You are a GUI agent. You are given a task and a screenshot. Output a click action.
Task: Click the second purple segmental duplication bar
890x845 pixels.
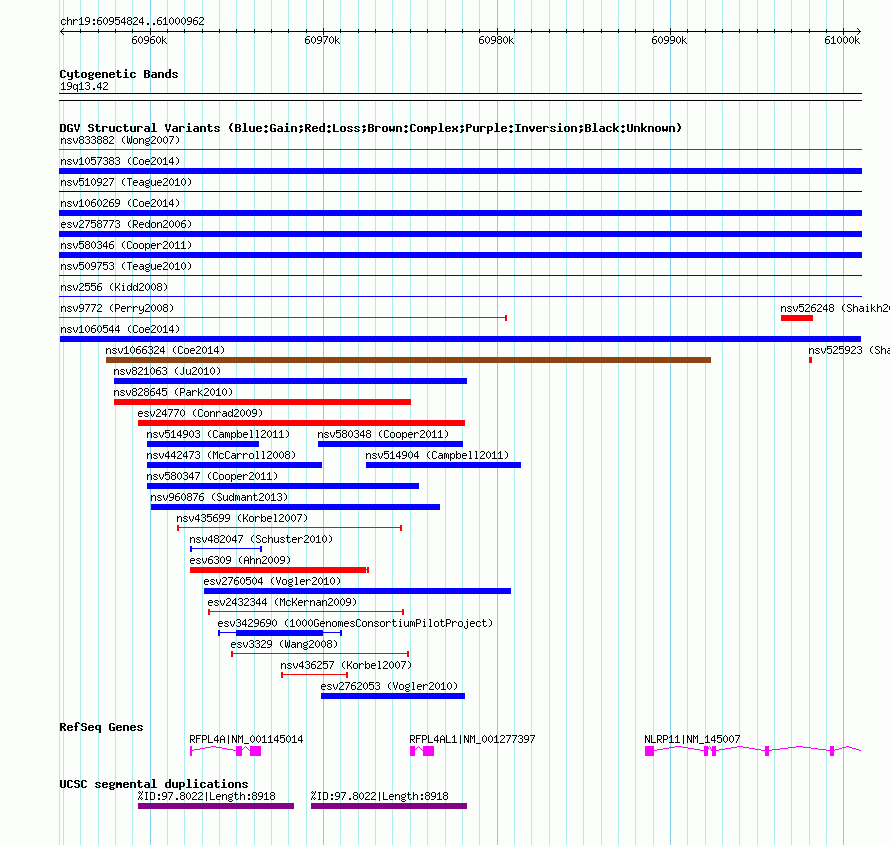pyautogui.click(x=389, y=806)
